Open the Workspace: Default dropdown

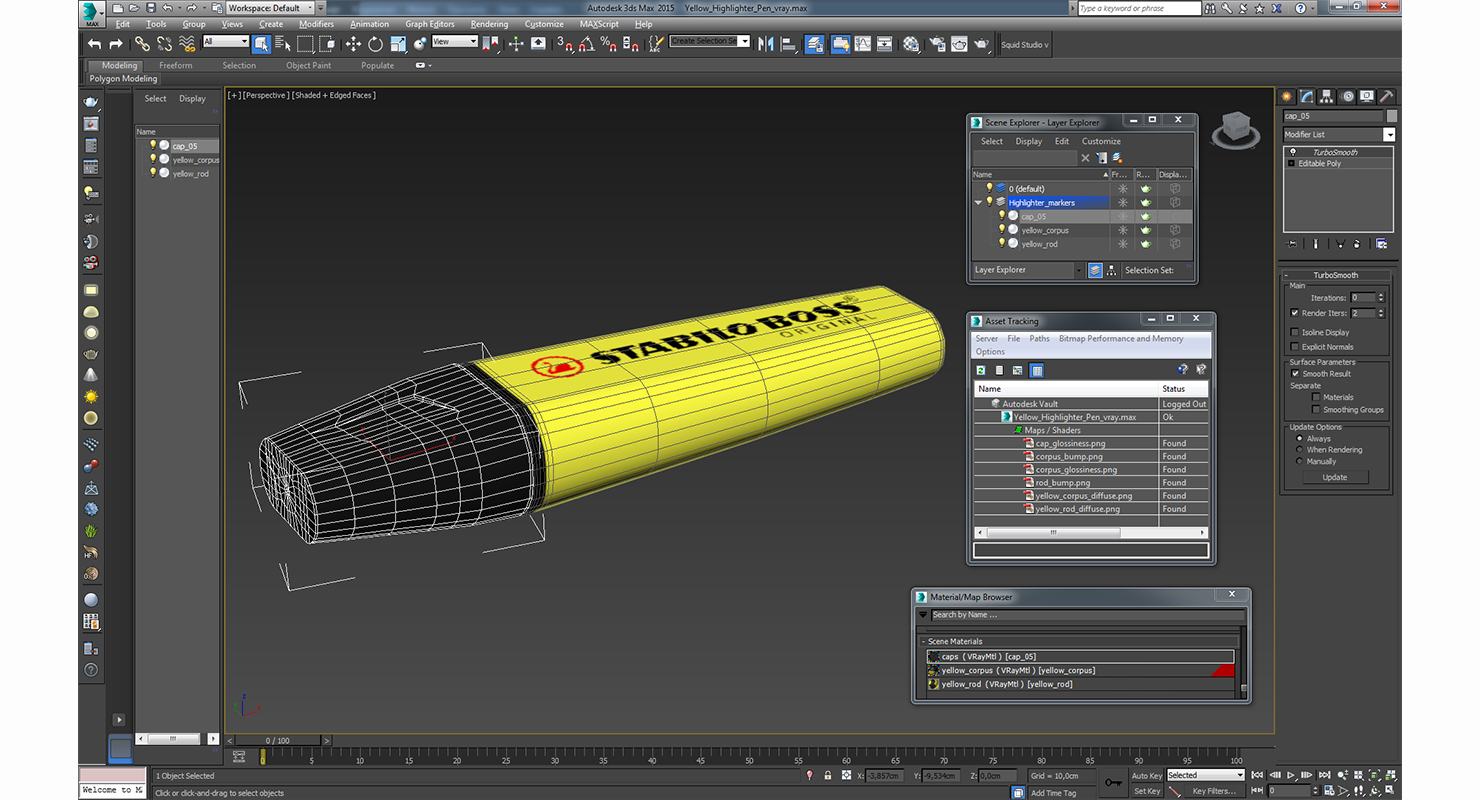(x=269, y=8)
